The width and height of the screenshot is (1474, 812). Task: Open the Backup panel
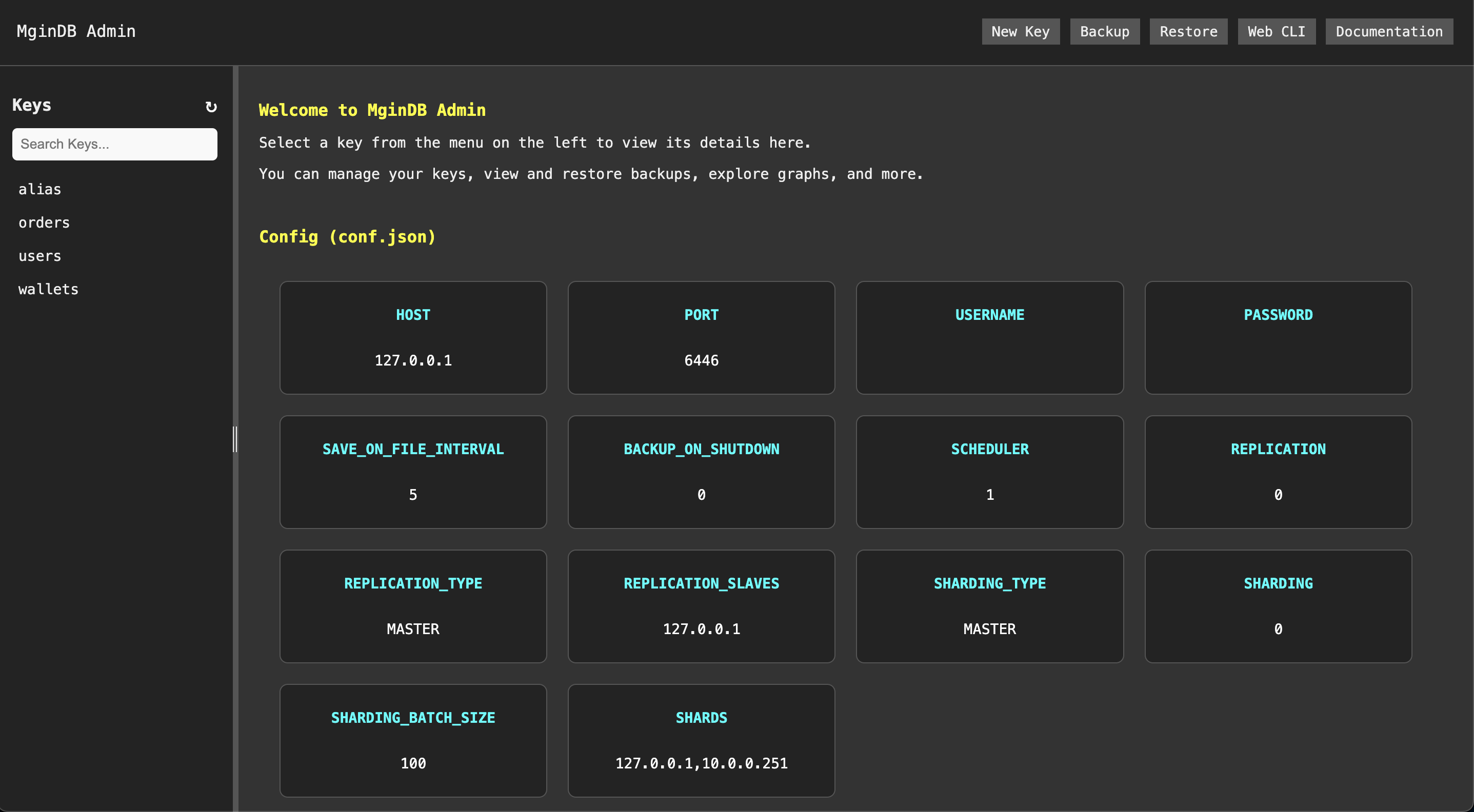point(1104,30)
